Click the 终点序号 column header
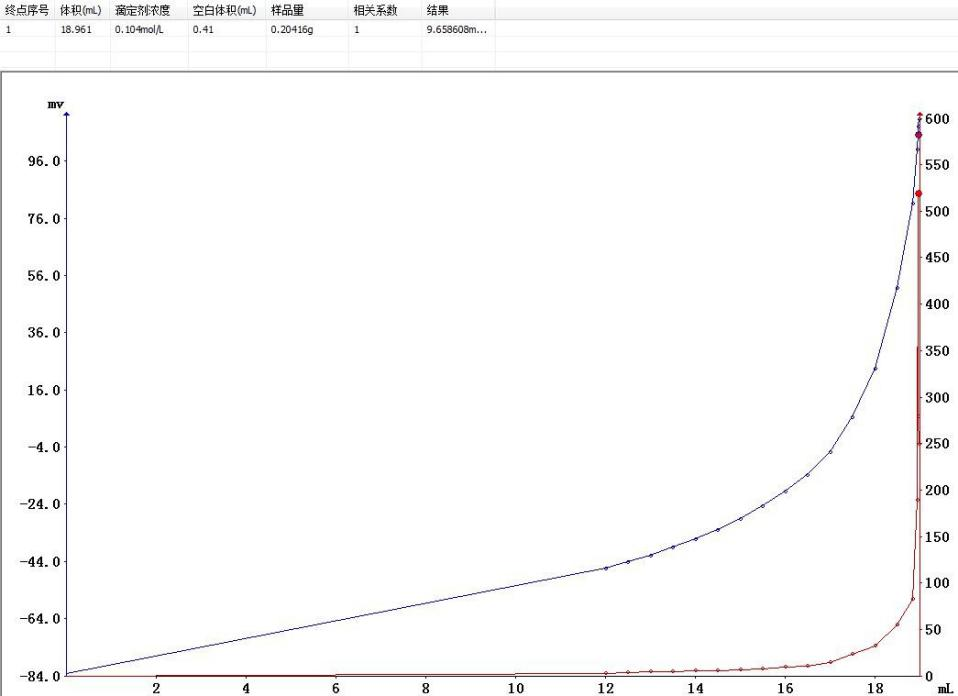This screenshot has width=958, height=696. [27, 9]
